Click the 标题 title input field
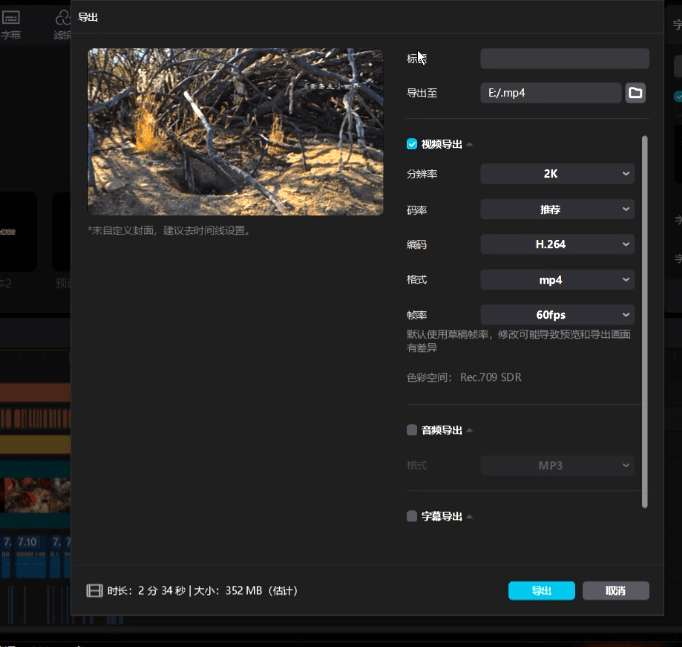Viewport: 682px width, 647px height. 565,58
